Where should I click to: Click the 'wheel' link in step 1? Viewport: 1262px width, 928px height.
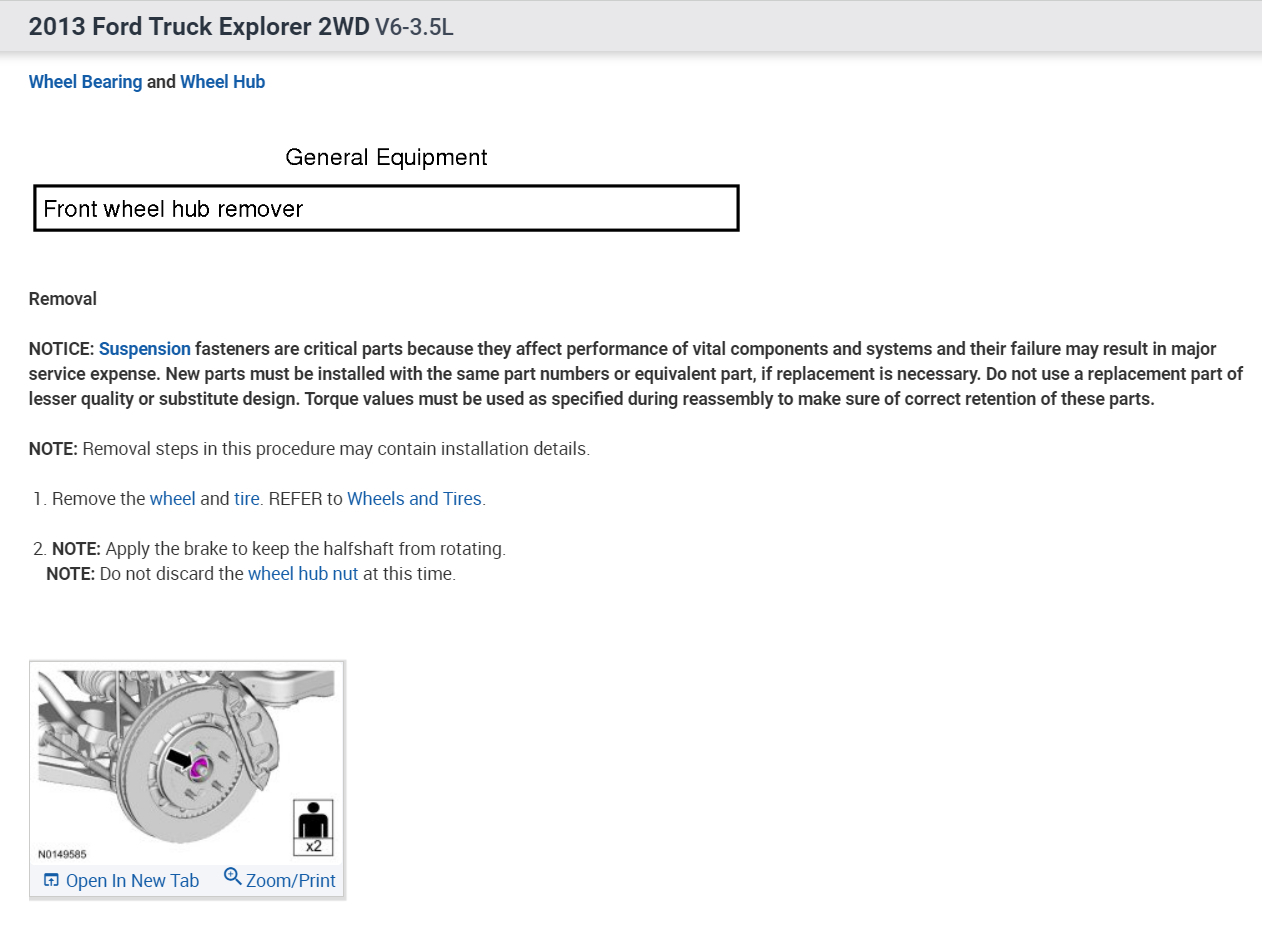pos(172,498)
